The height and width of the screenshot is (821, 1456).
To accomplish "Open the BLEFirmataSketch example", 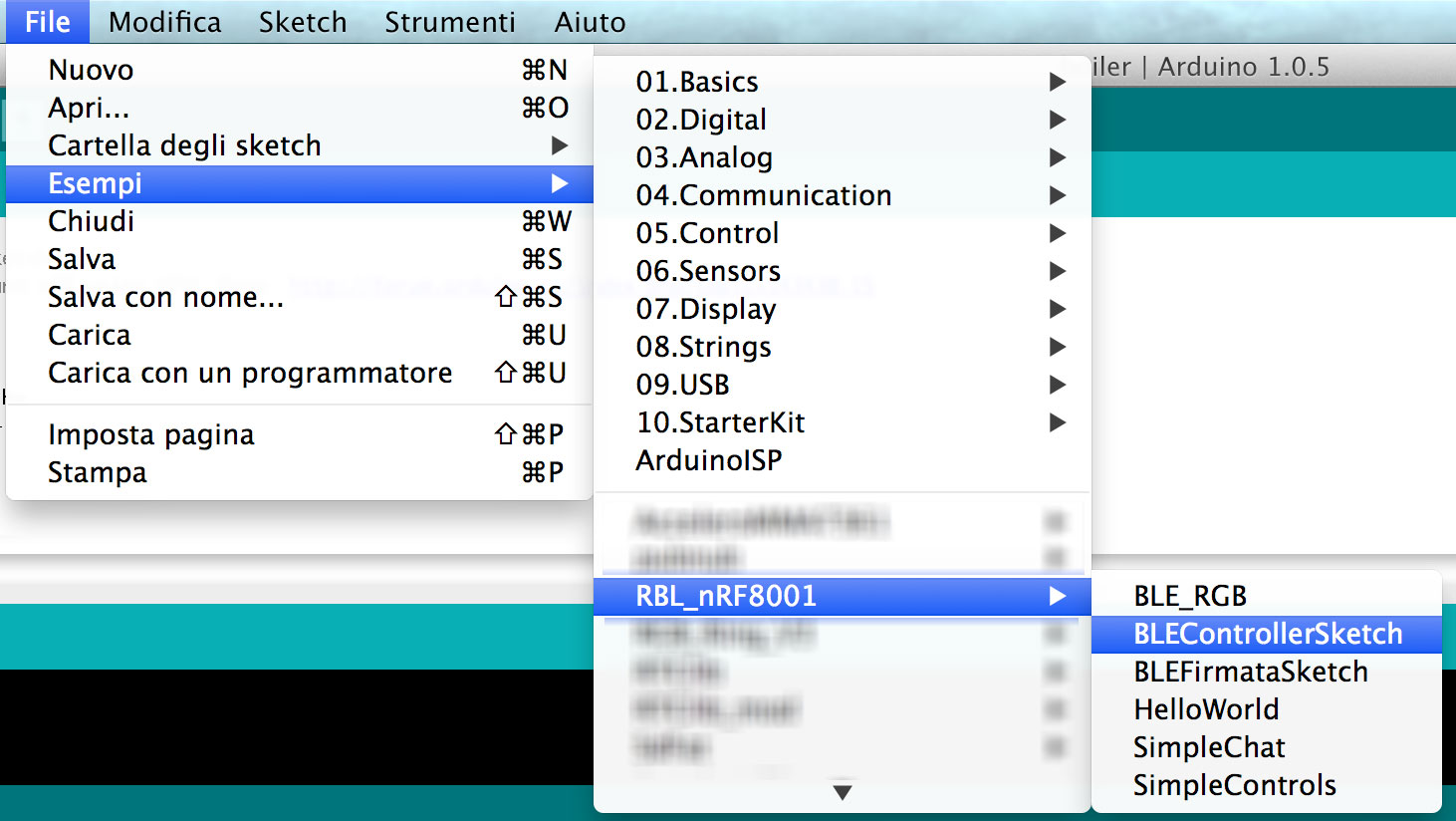I will pyautogui.click(x=1250, y=673).
